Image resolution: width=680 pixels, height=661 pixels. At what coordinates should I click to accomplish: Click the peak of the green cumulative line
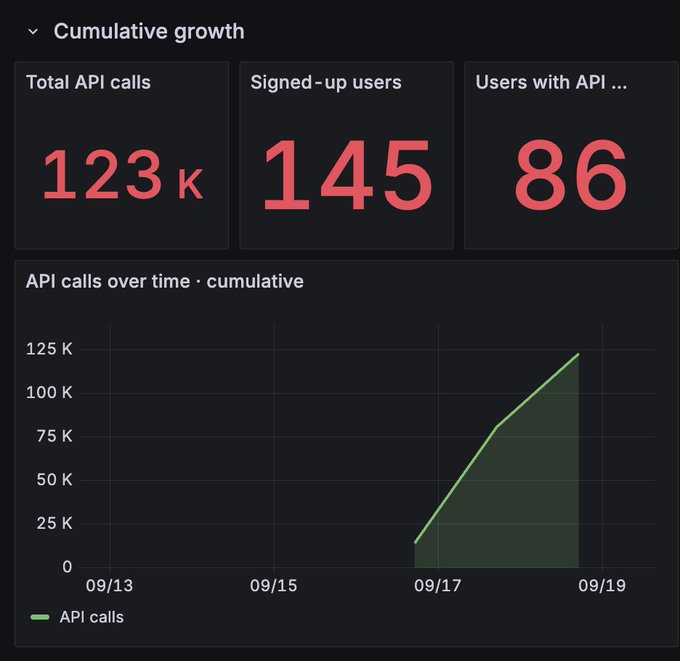(578, 355)
